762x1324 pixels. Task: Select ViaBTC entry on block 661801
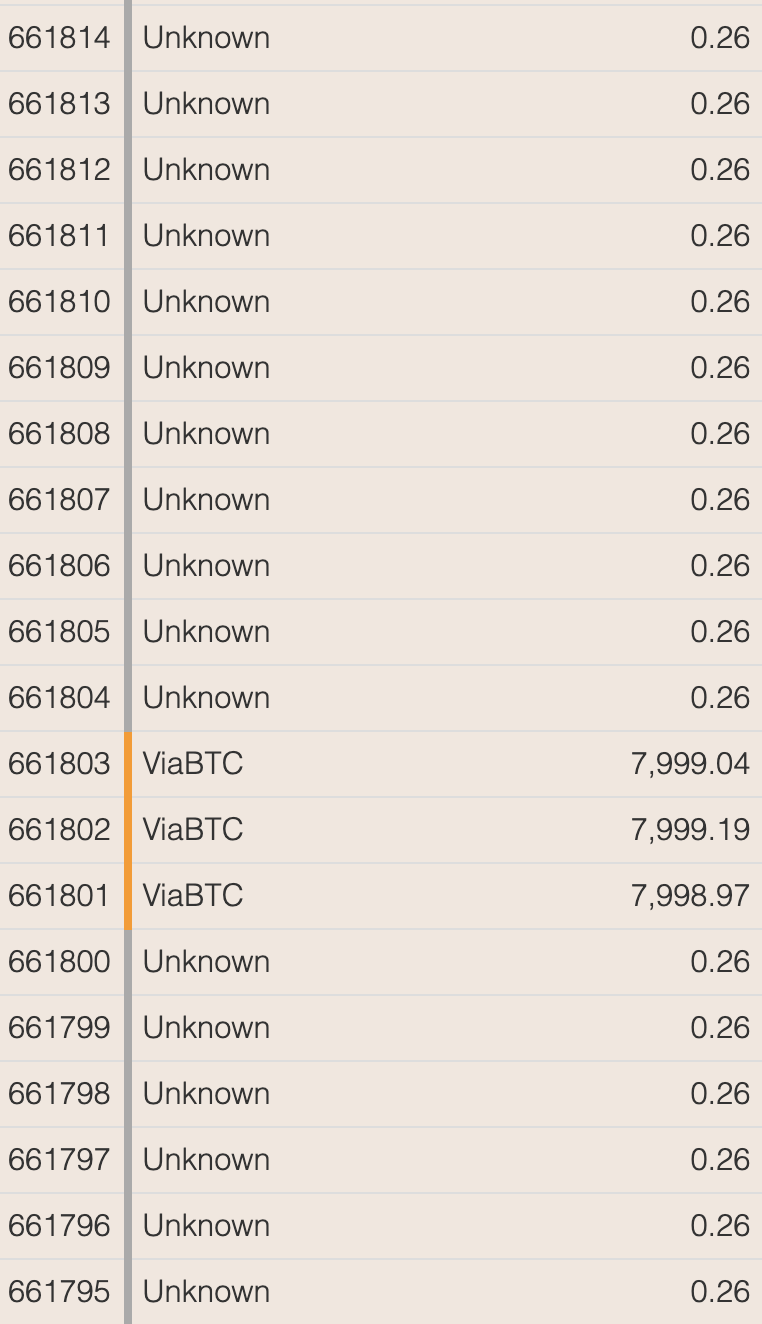click(x=193, y=896)
